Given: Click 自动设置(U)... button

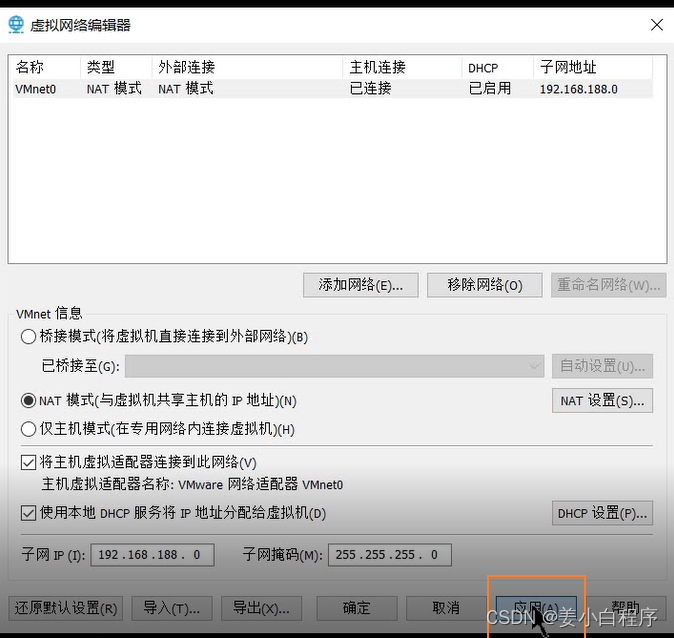Looking at the screenshot, I should [602, 366].
